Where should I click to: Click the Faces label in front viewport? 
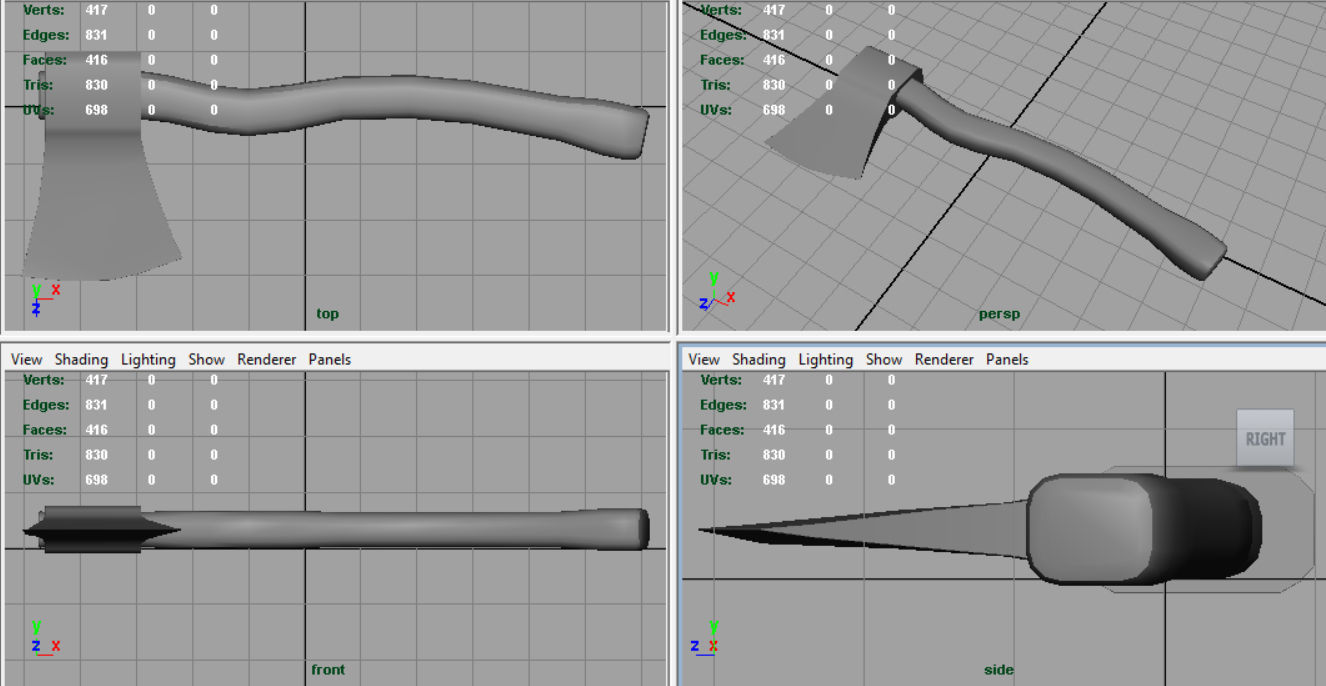tap(45, 430)
